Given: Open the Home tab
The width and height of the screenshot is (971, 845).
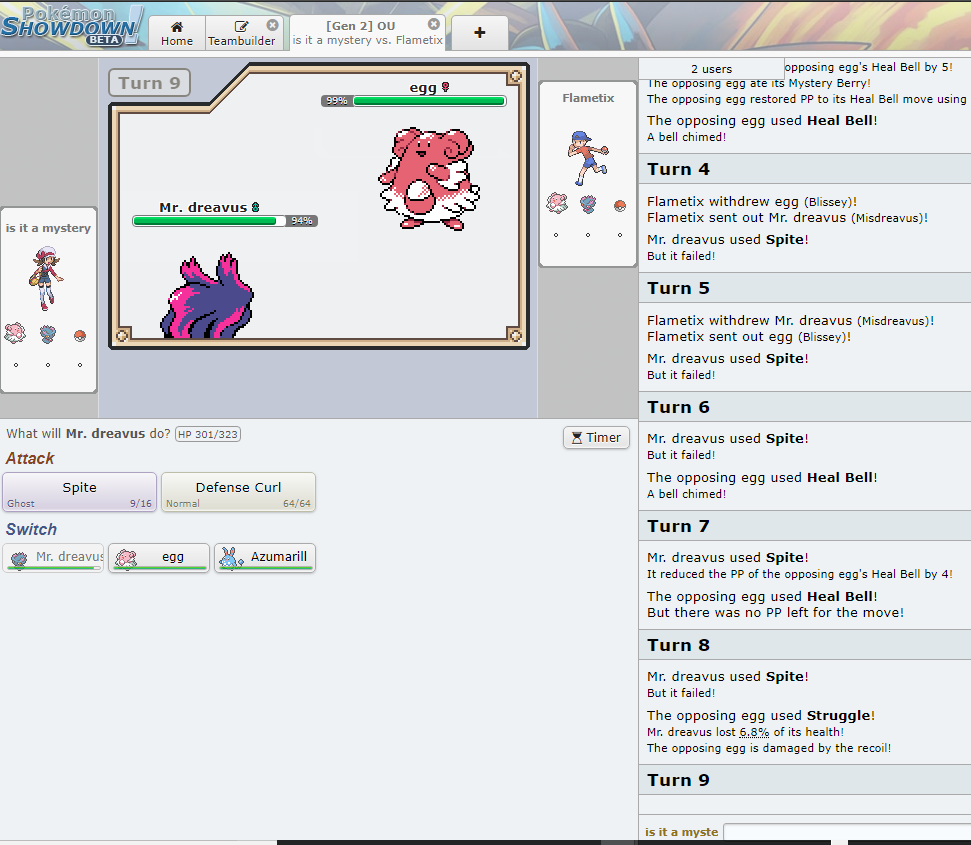Looking at the screenshot, I should (177, 33).
